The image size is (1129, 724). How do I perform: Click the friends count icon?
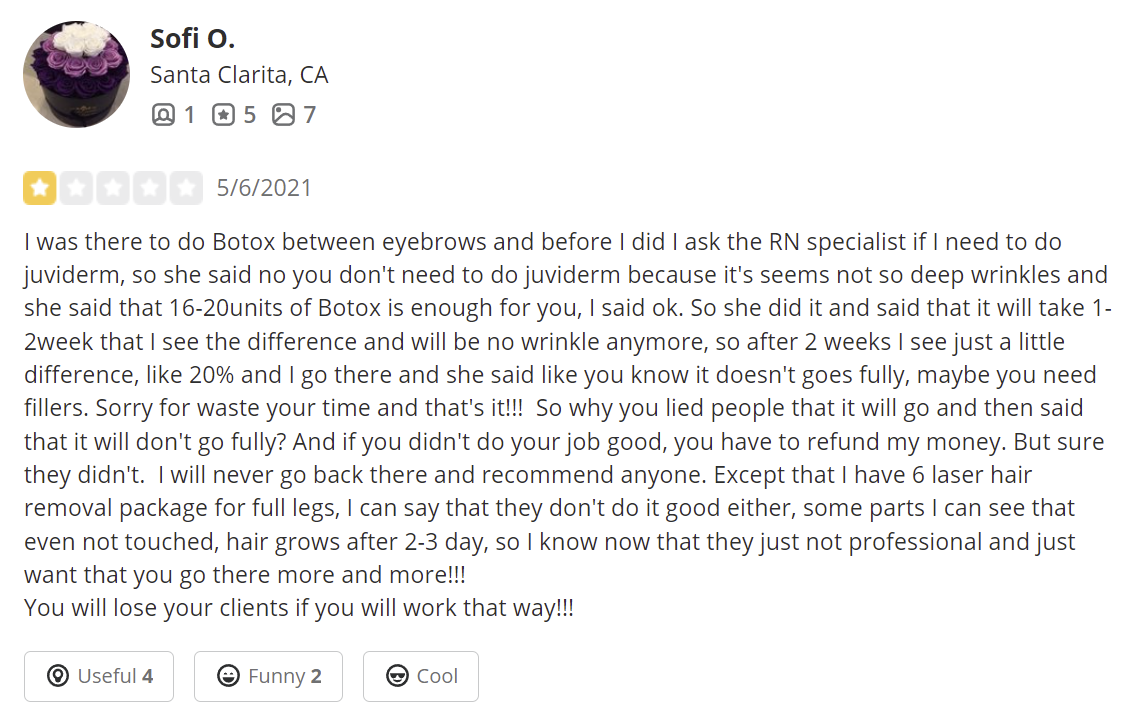click(163, 115)
